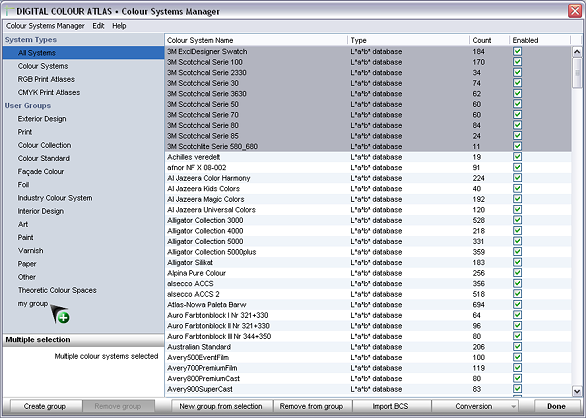This screenshot has width=586, height=418.
Task: Open the Paper user group
Action: (27, 264)
